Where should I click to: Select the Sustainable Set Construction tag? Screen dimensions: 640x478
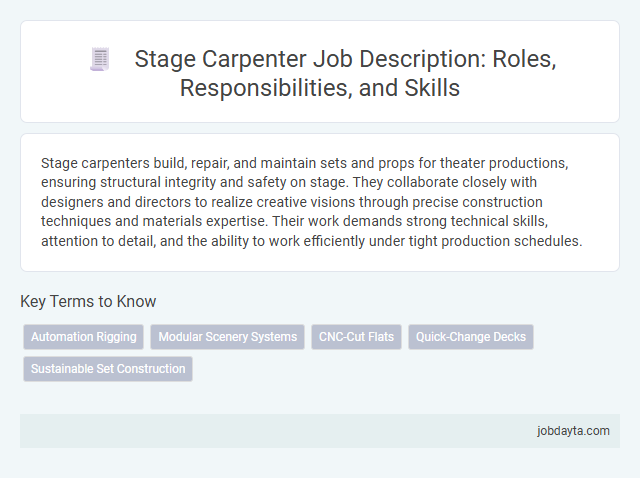[x=108, y=369]
